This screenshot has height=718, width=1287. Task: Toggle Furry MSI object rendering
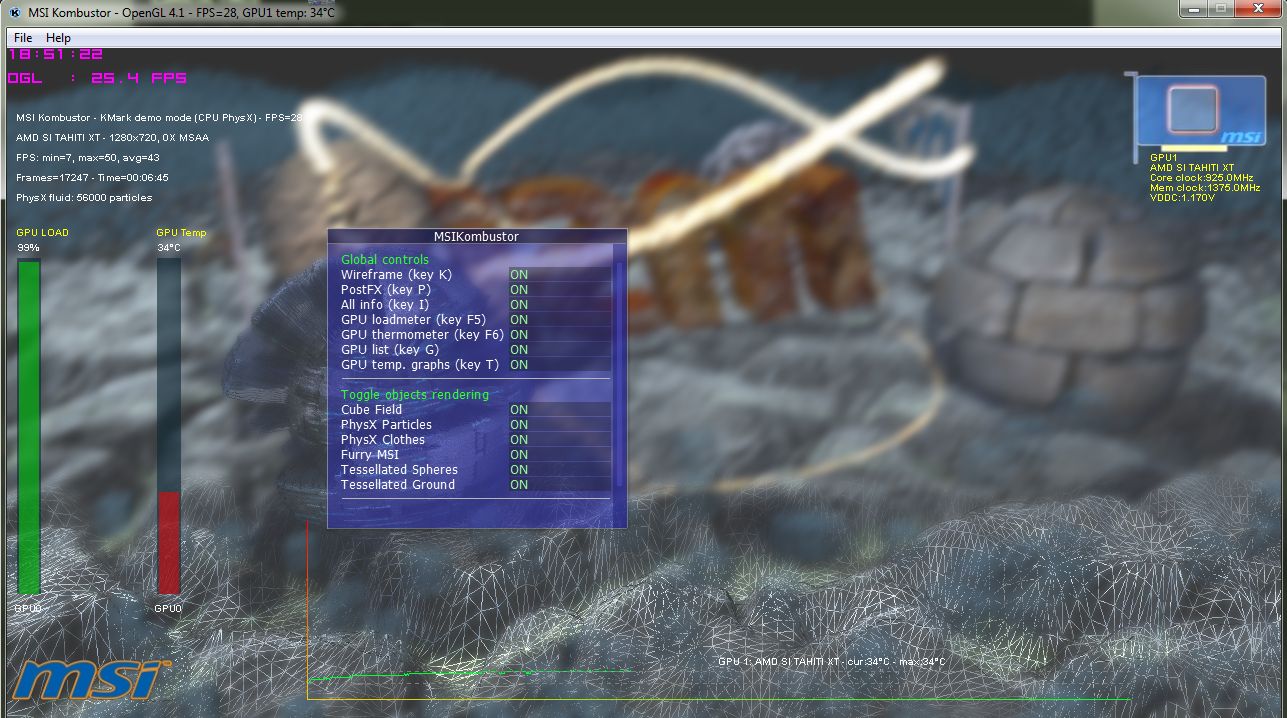[519, 455]
